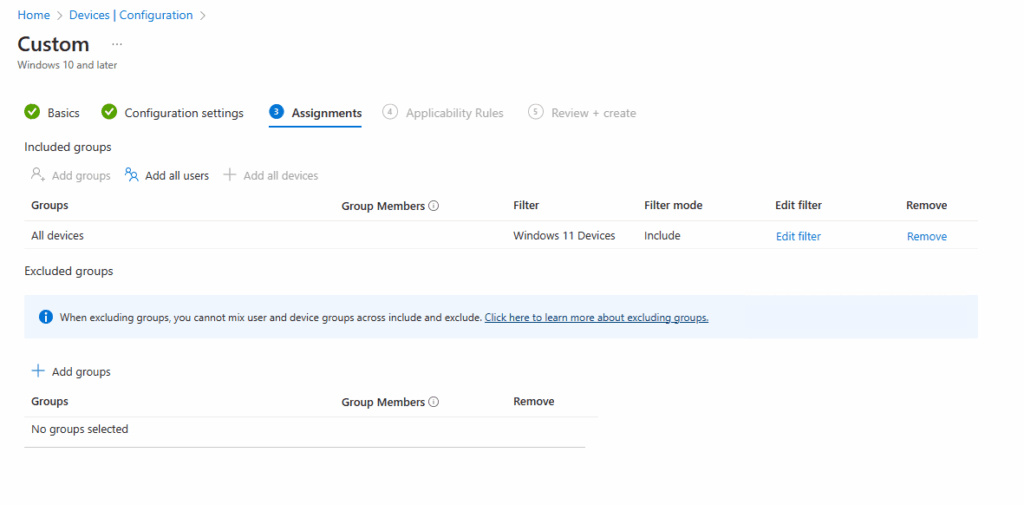Click the Group Members info icon in Excluded groups
The width and height of the screenshot is (1024, 505).
pos(434,402)
